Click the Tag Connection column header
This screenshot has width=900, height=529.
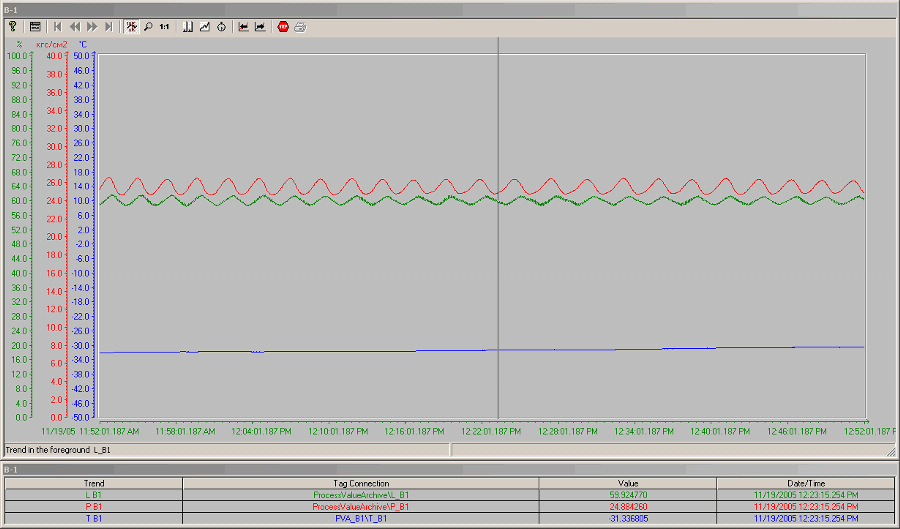pyautogui.click(x=360, y=482)
